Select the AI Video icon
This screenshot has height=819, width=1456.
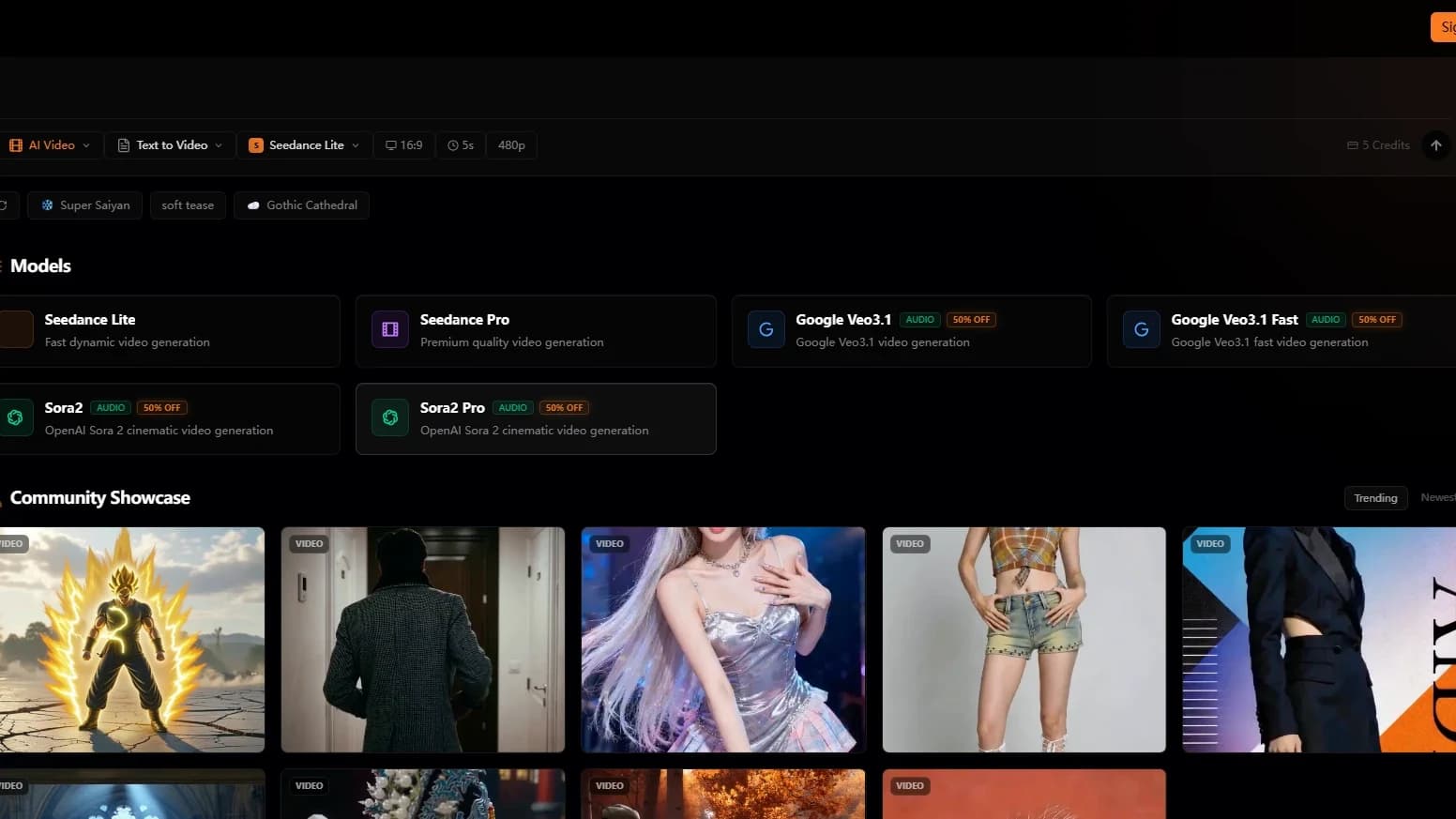click(x=16, y=144)
